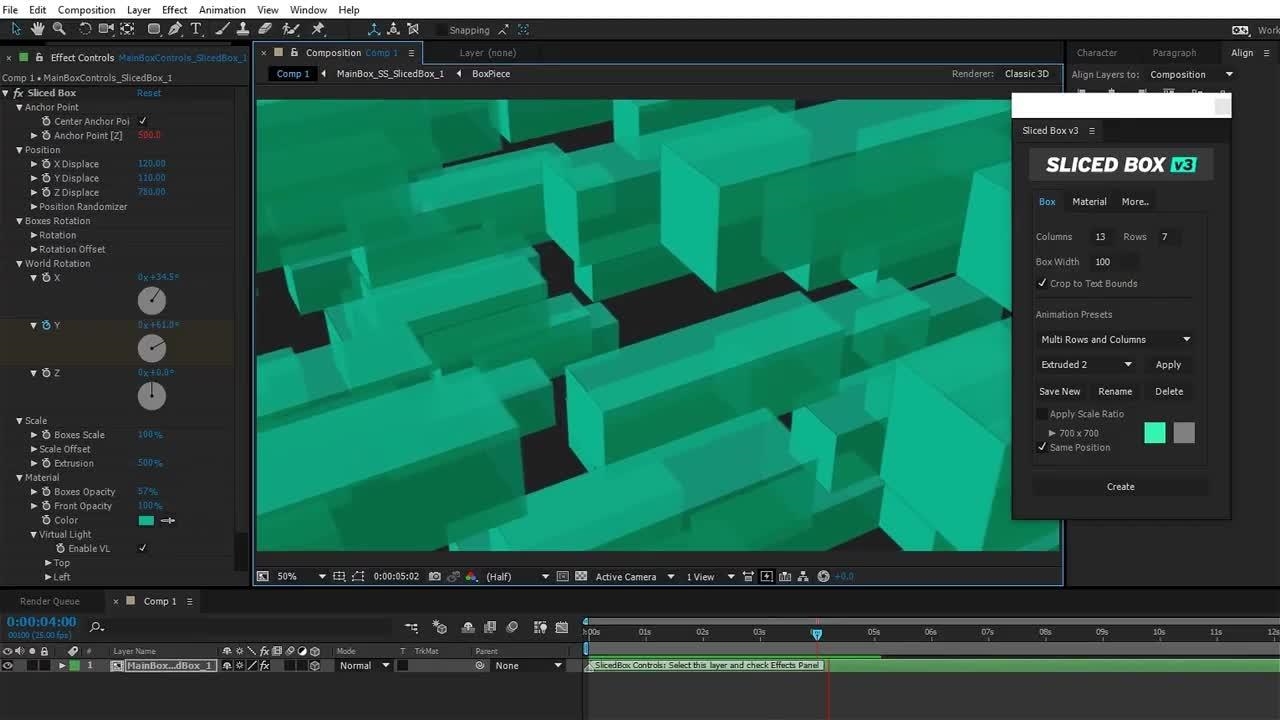
Task: Select the Hand tool
Action: pos(38,29)
